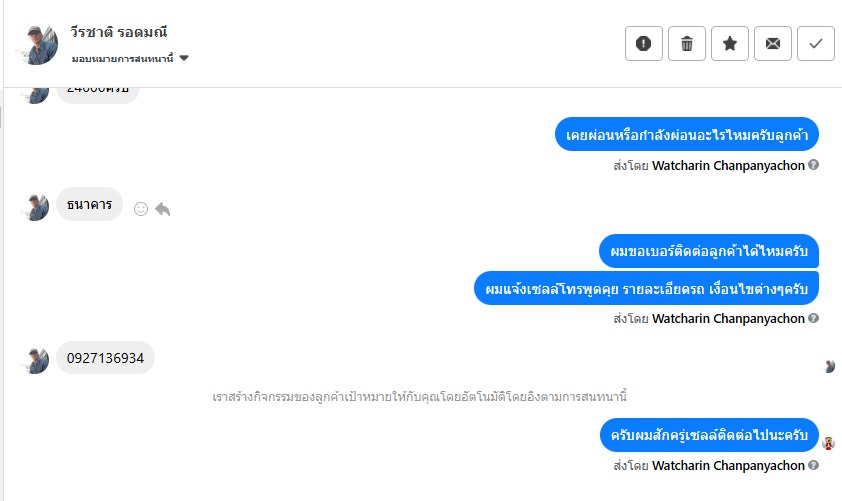Click the auto-created customer activity notice
The height and width of the screenshot is (501, 842).
(x=420, y=396)
